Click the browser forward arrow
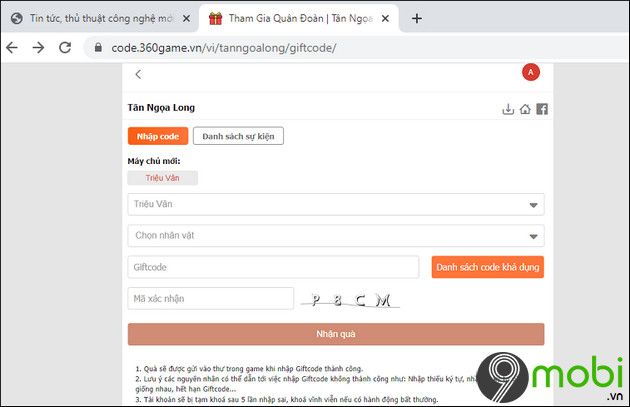The image size is (630, 407). 39,48
